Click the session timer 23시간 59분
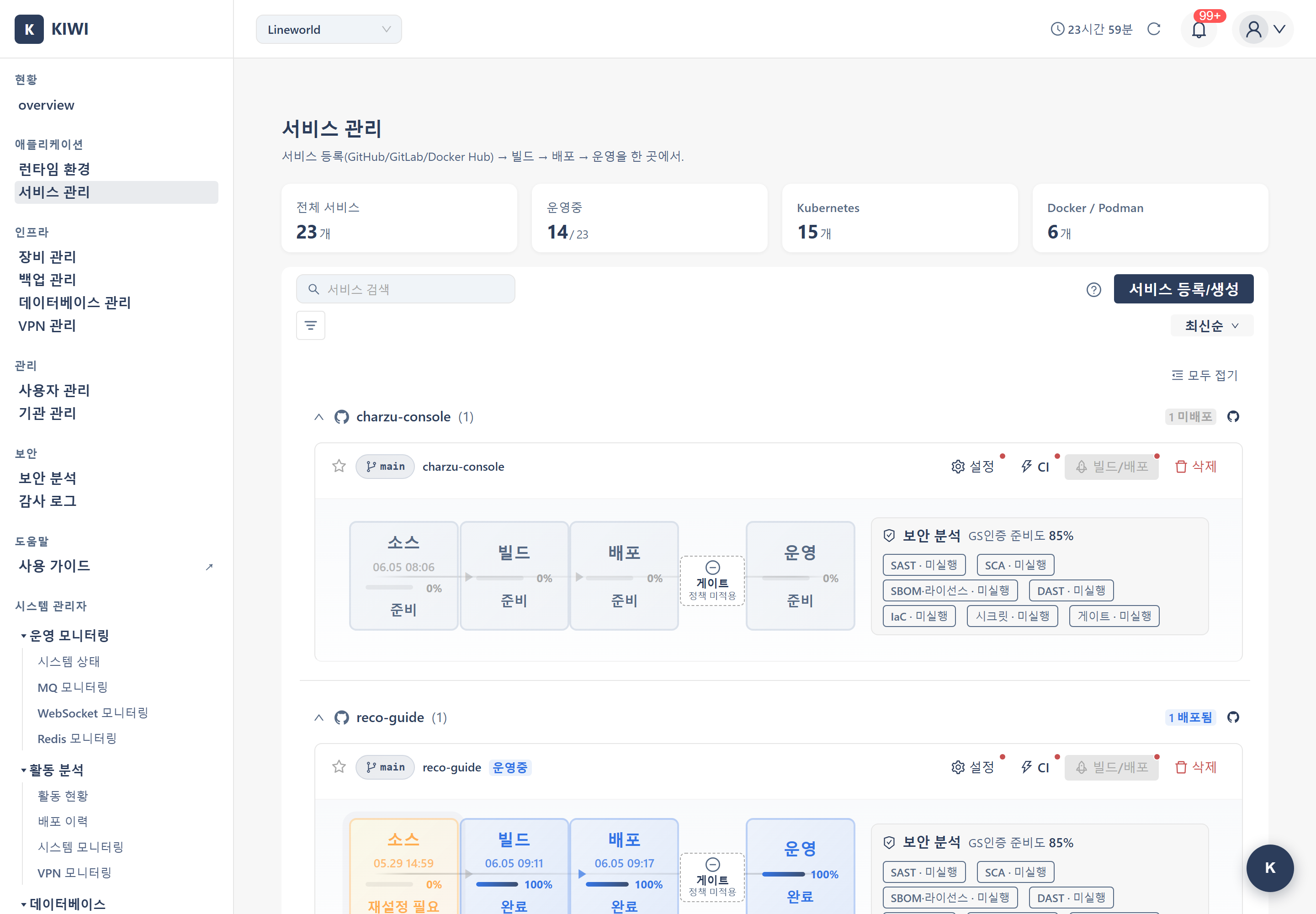Viewport: 1316px width, 914px height. coord(1092,29)
